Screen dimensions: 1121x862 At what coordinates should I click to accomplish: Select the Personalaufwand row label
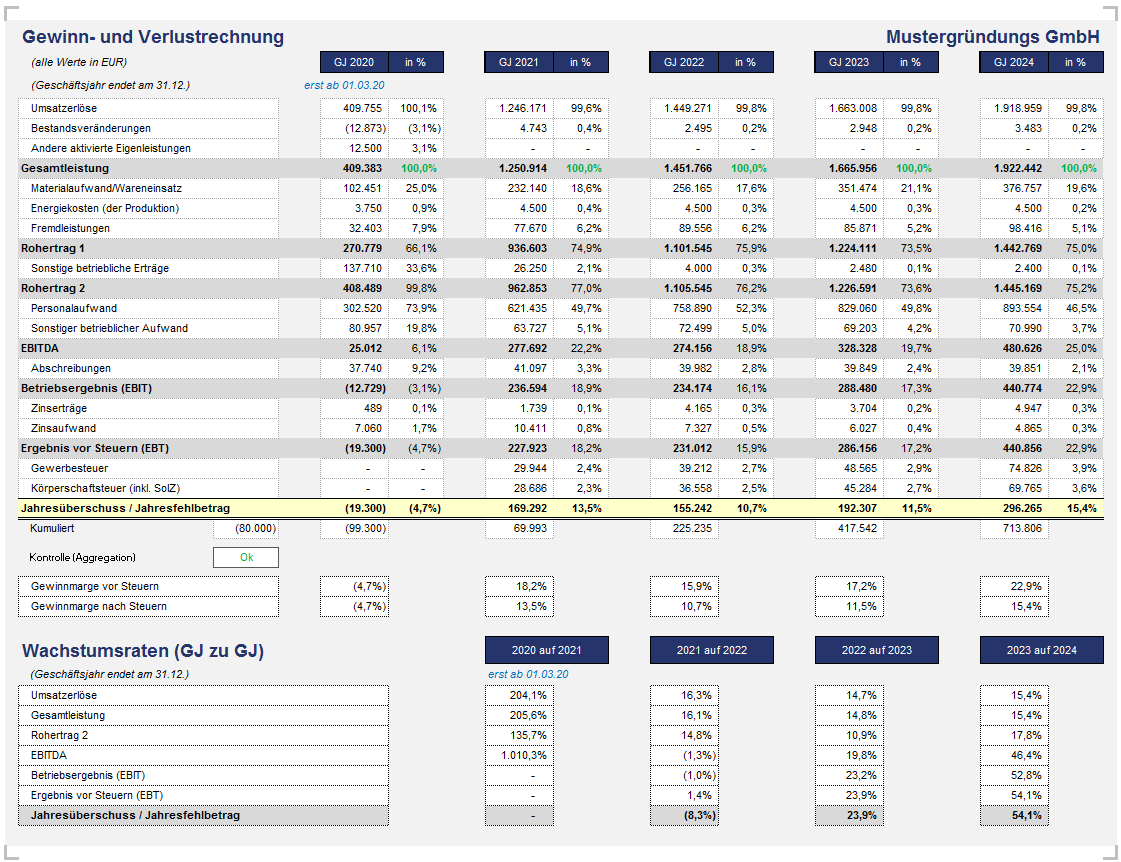(x=73, y=308)
